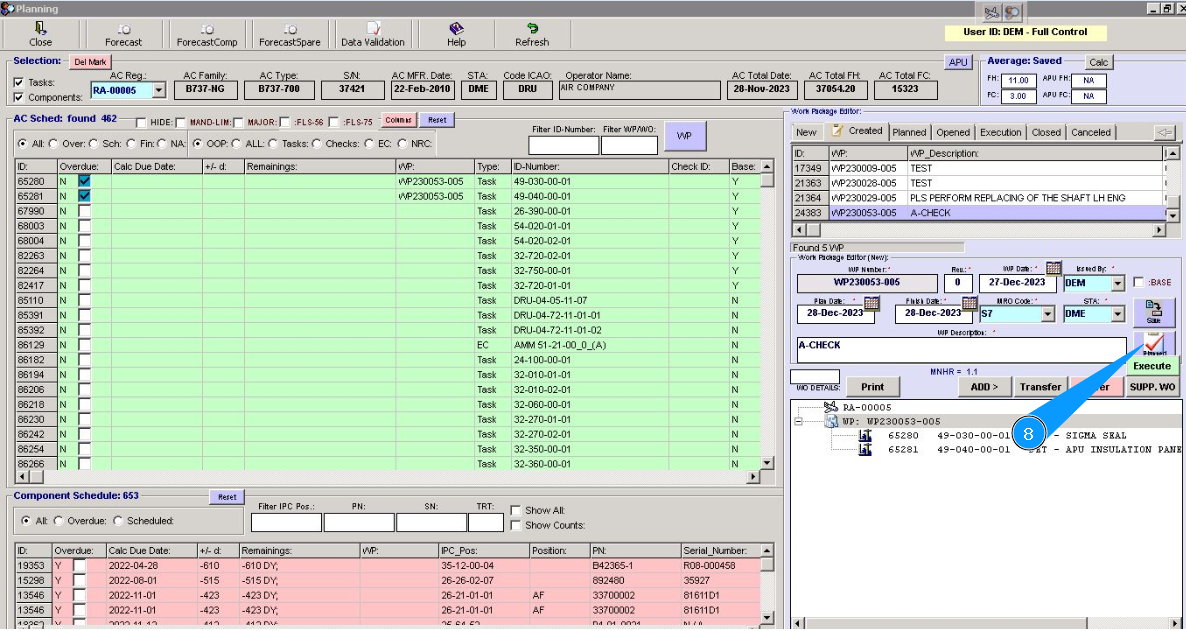Switch to the Planned tab
This screenshot has height=631, width=1186.
(x=909, y=132)
